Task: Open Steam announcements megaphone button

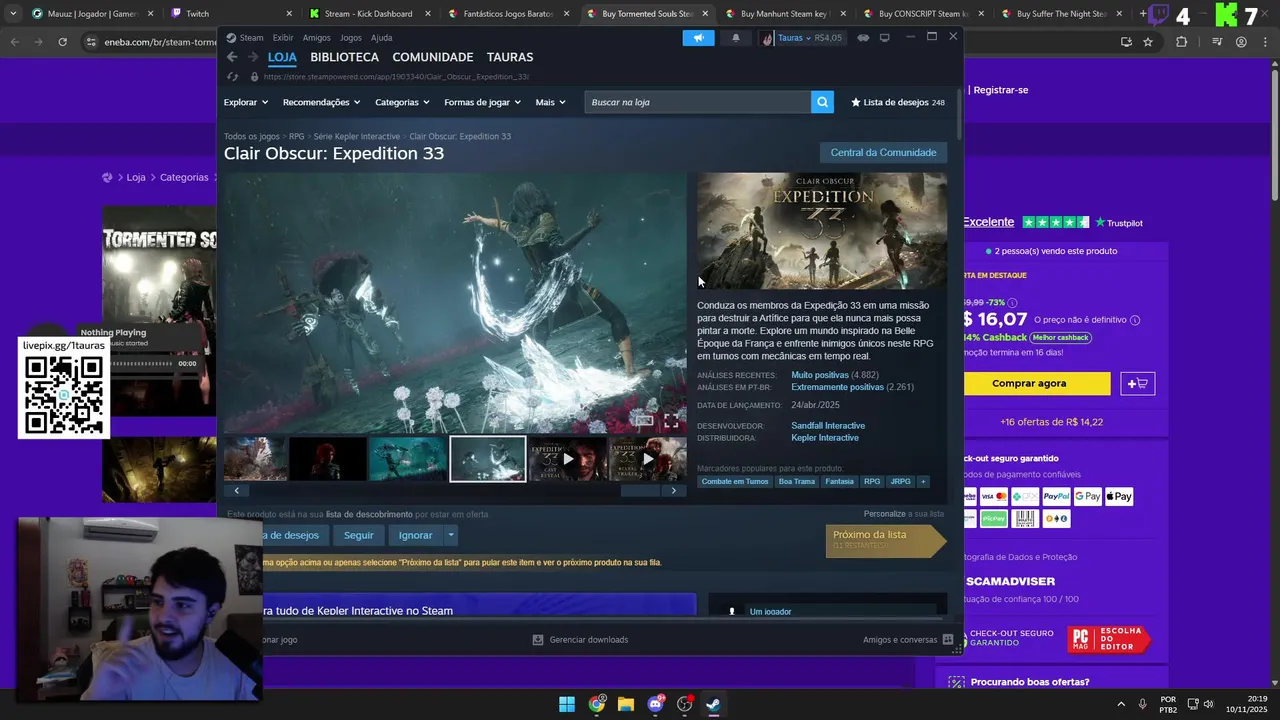Action: point(698,37)
